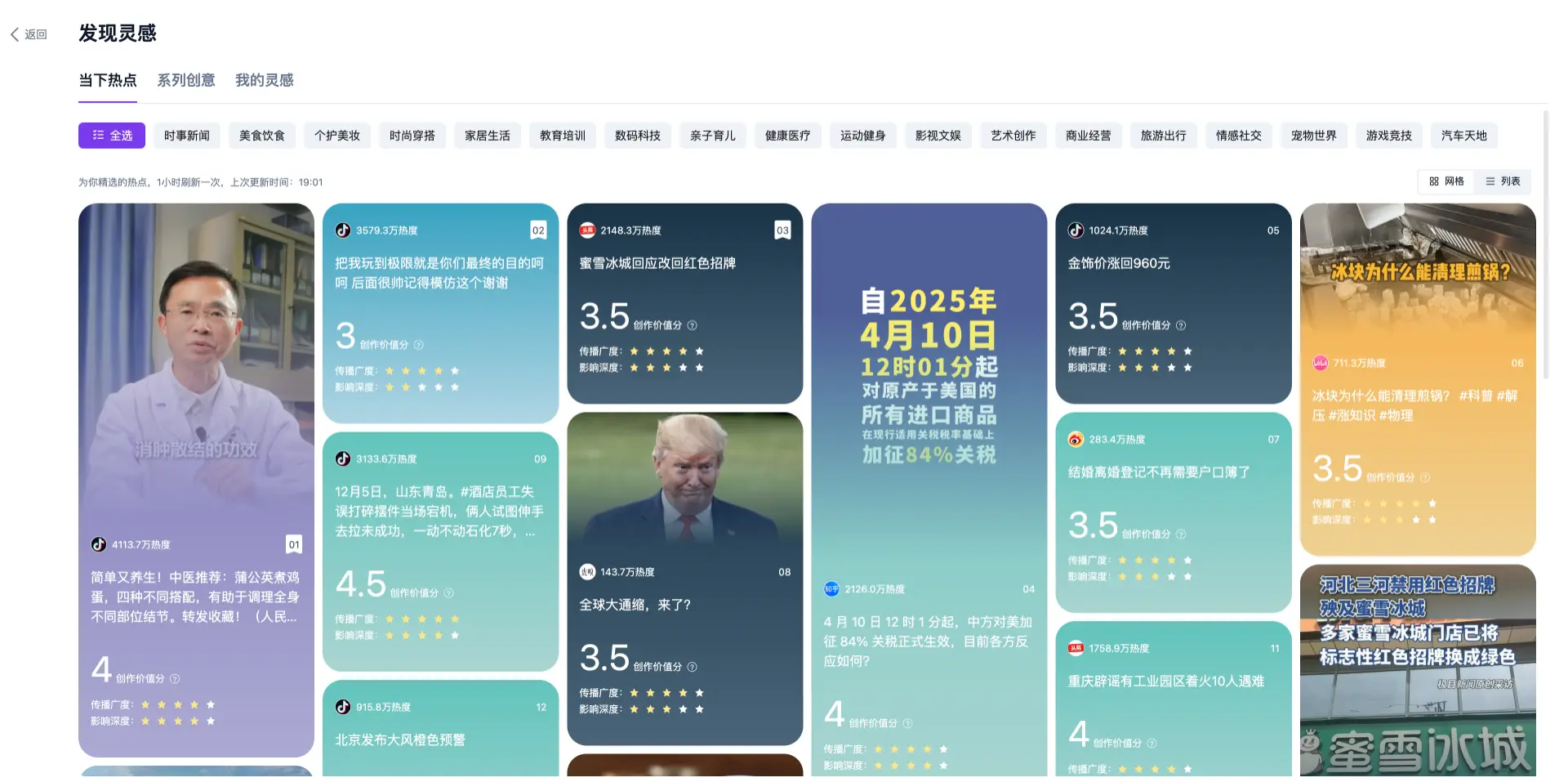Click the Douyin icon on the 1024.1万热度 card

coord(1076,230)
